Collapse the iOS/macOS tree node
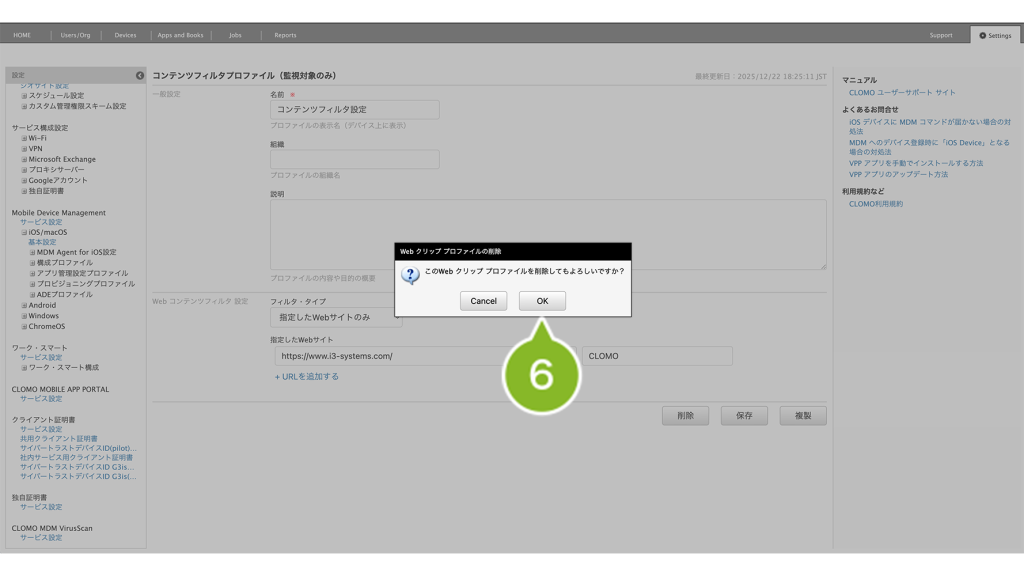 click(24, 232)
